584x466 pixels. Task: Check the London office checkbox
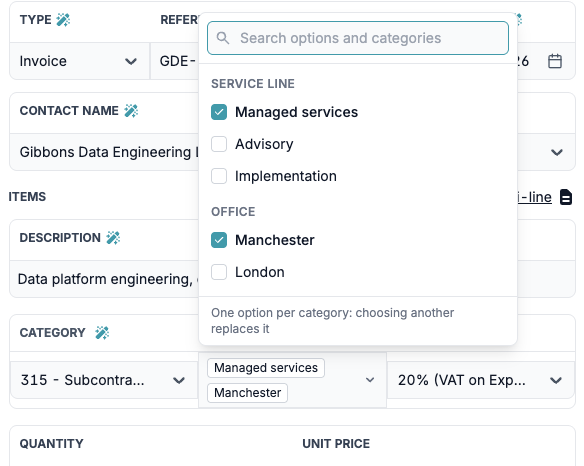click(x=219, y=272)
